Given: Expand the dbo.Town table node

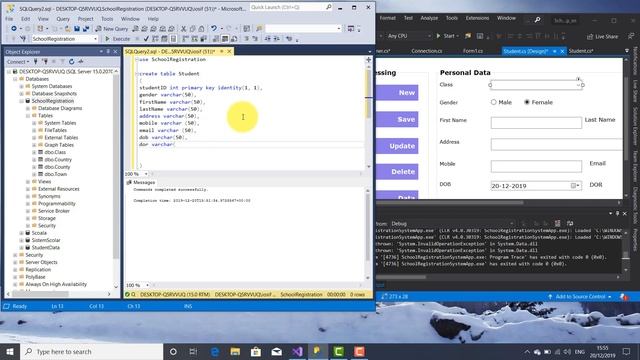Looking at the screenshot, I should tap(34, 174).
